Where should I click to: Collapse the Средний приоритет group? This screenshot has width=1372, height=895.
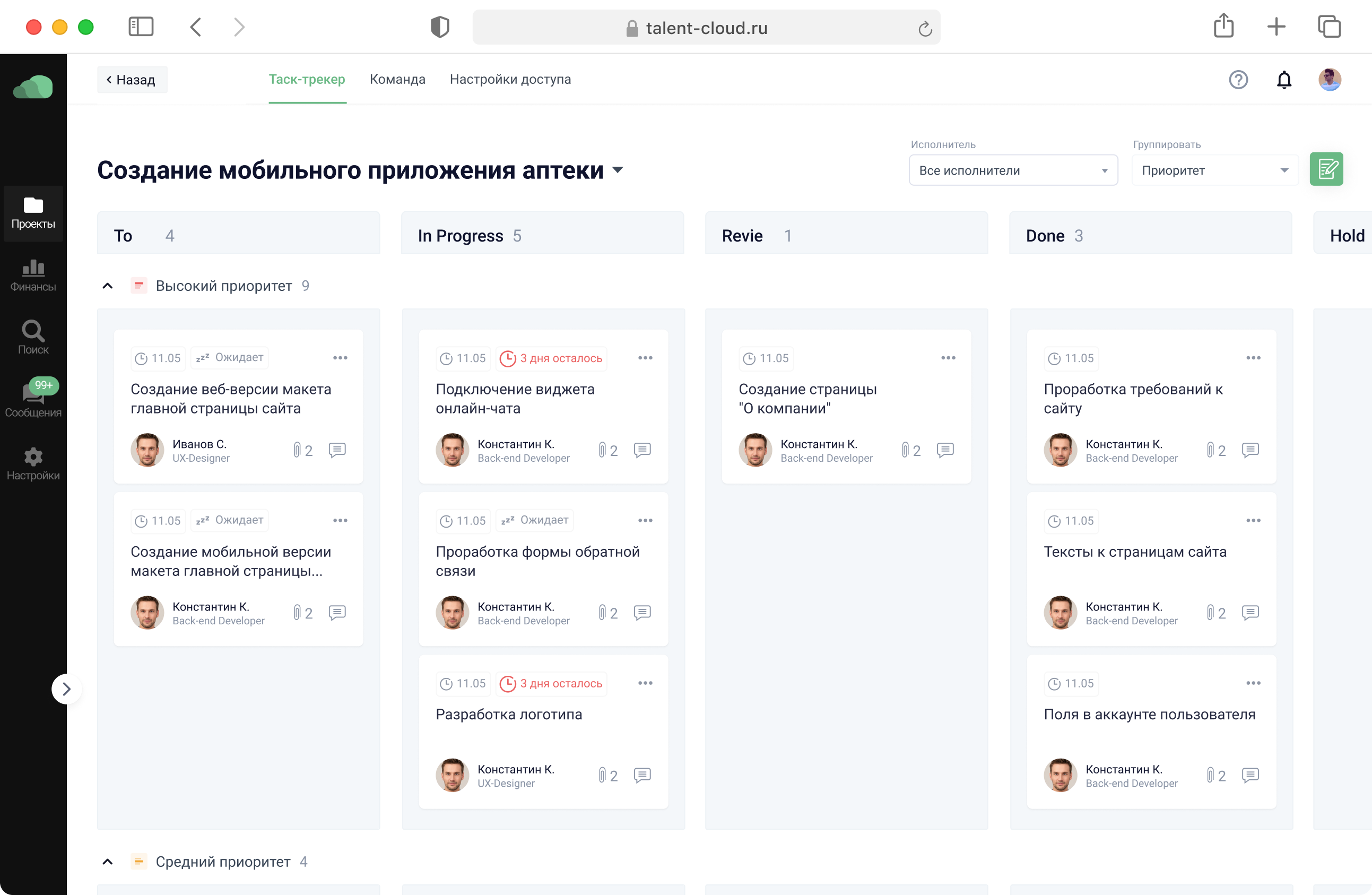click(x=107, y=862)
